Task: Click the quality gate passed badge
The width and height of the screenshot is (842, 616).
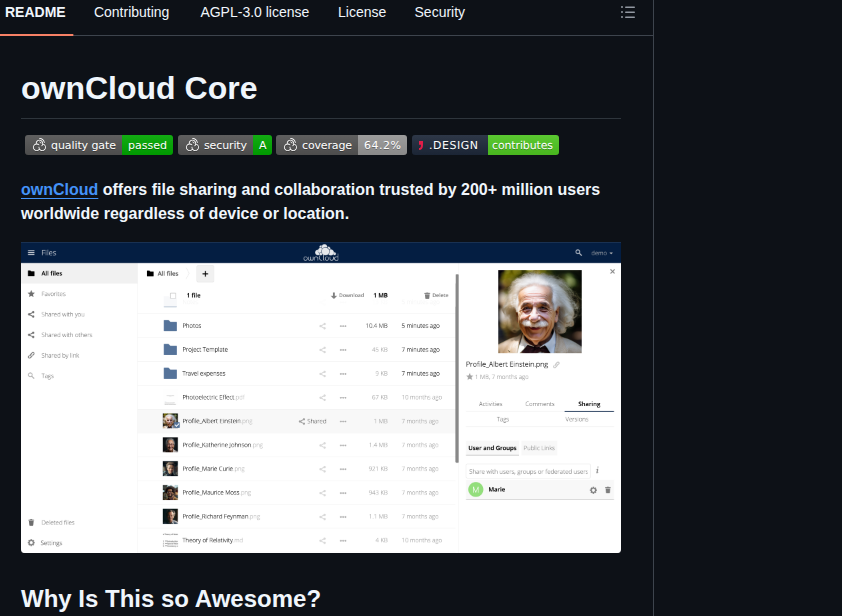Action: click(99, 145)
